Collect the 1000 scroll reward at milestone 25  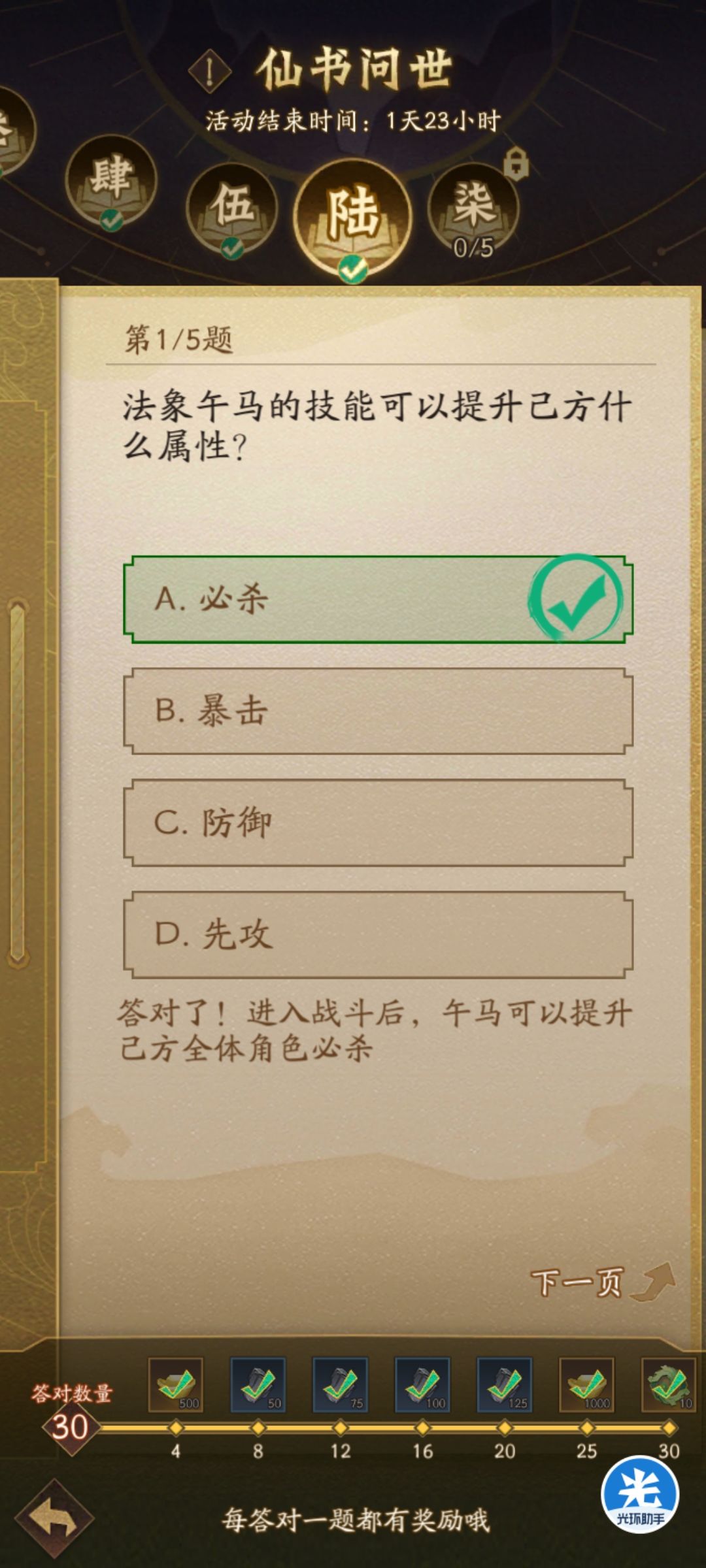(588, 1388)
